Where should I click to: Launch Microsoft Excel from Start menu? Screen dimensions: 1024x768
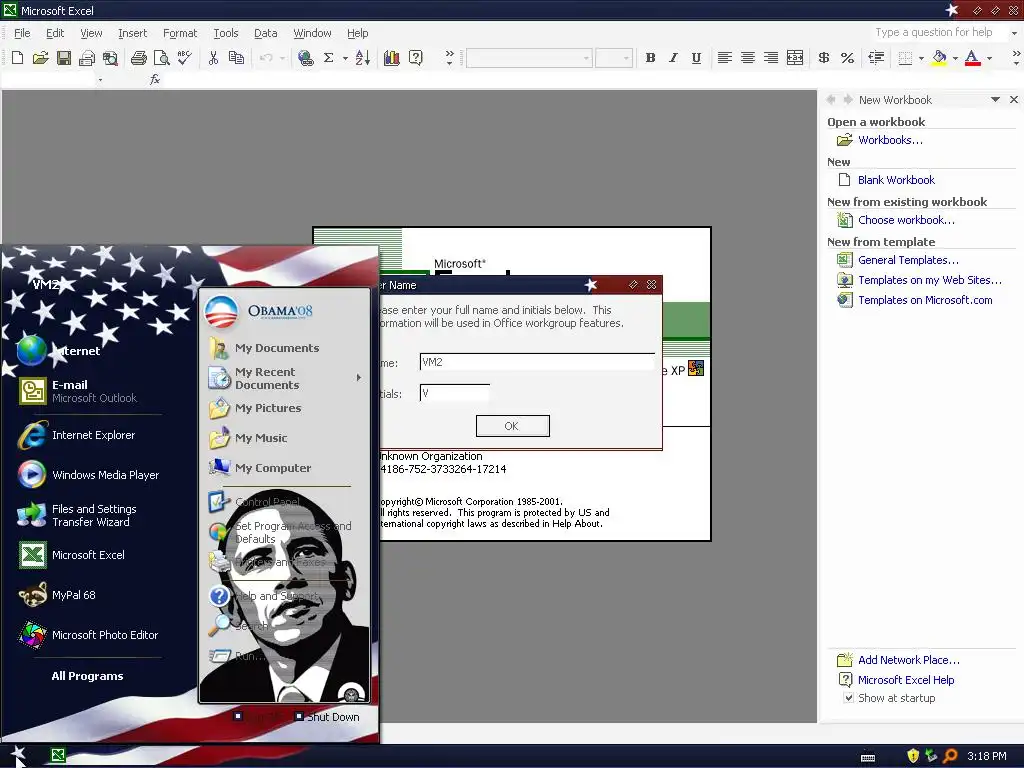(89, 554)
